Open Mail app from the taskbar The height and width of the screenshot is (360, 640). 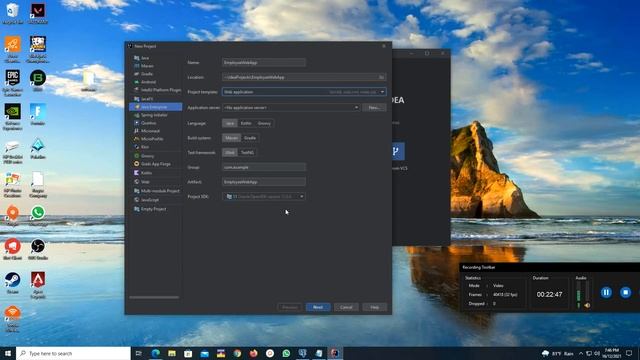coord(204,353)
